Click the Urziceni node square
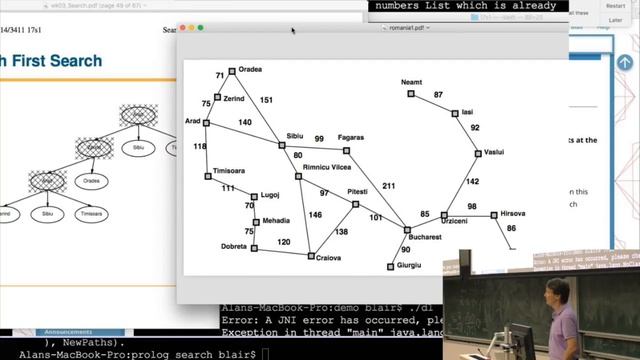 (x=444, y=215)
